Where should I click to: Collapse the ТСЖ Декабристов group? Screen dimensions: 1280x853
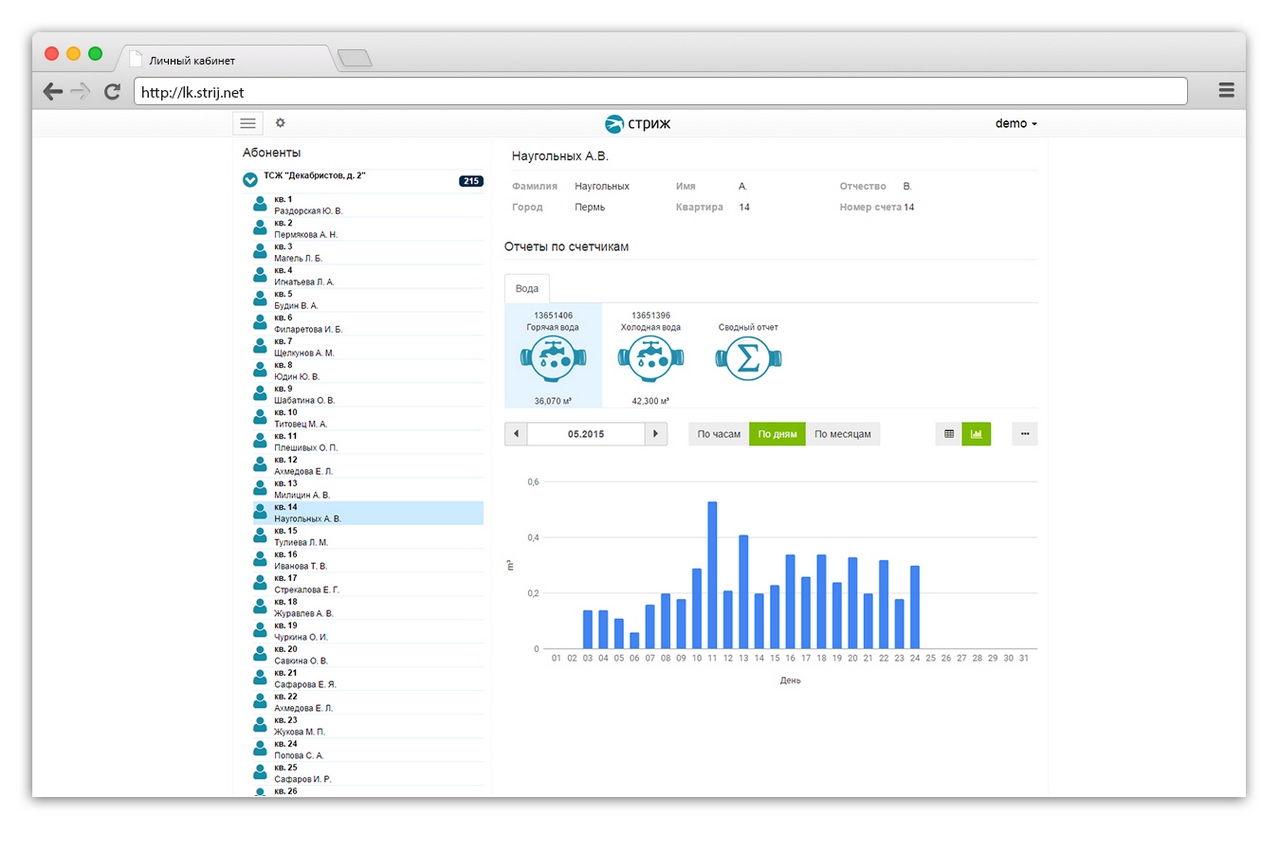tap(251, 180)
